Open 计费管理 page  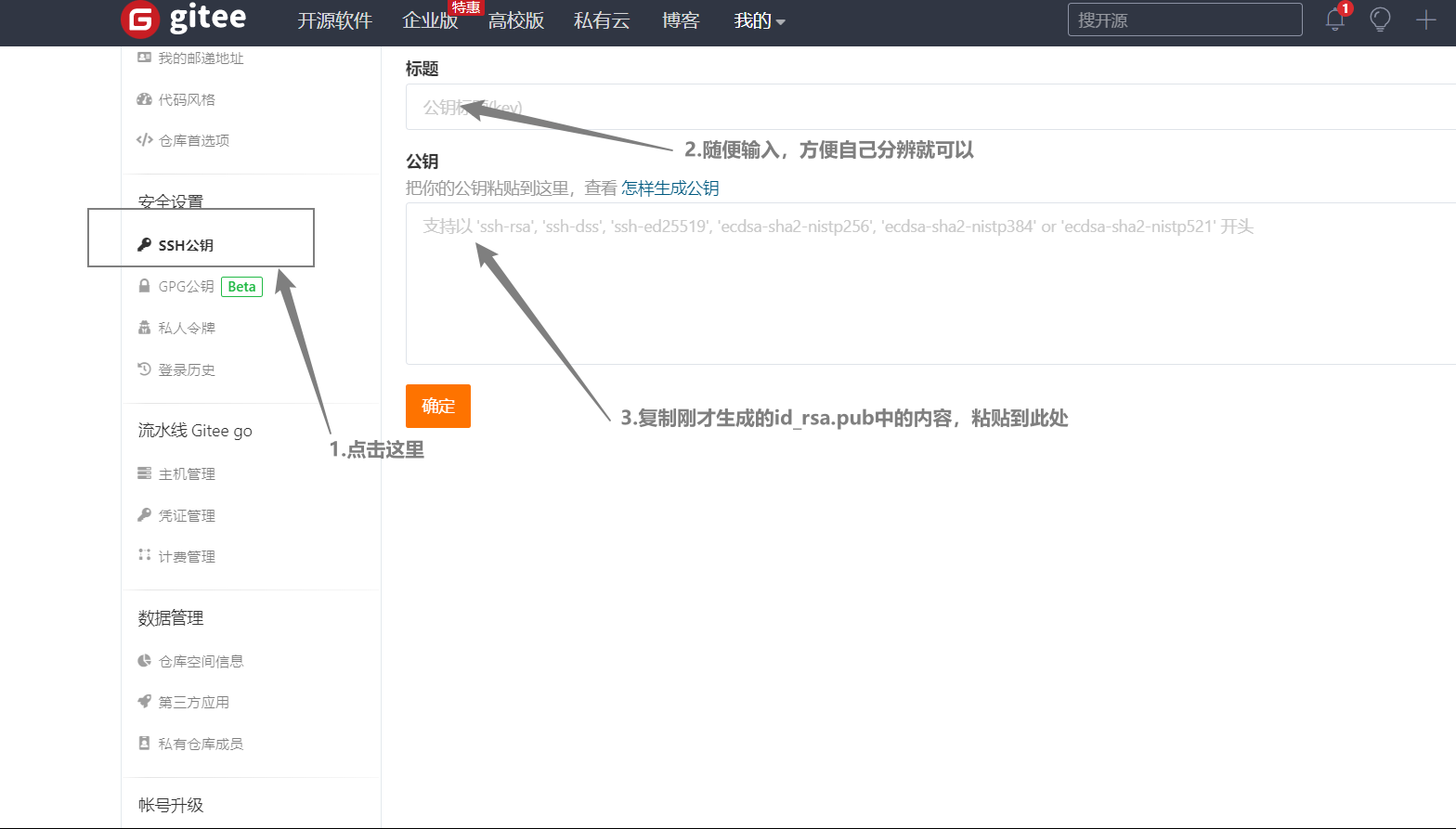187,556
